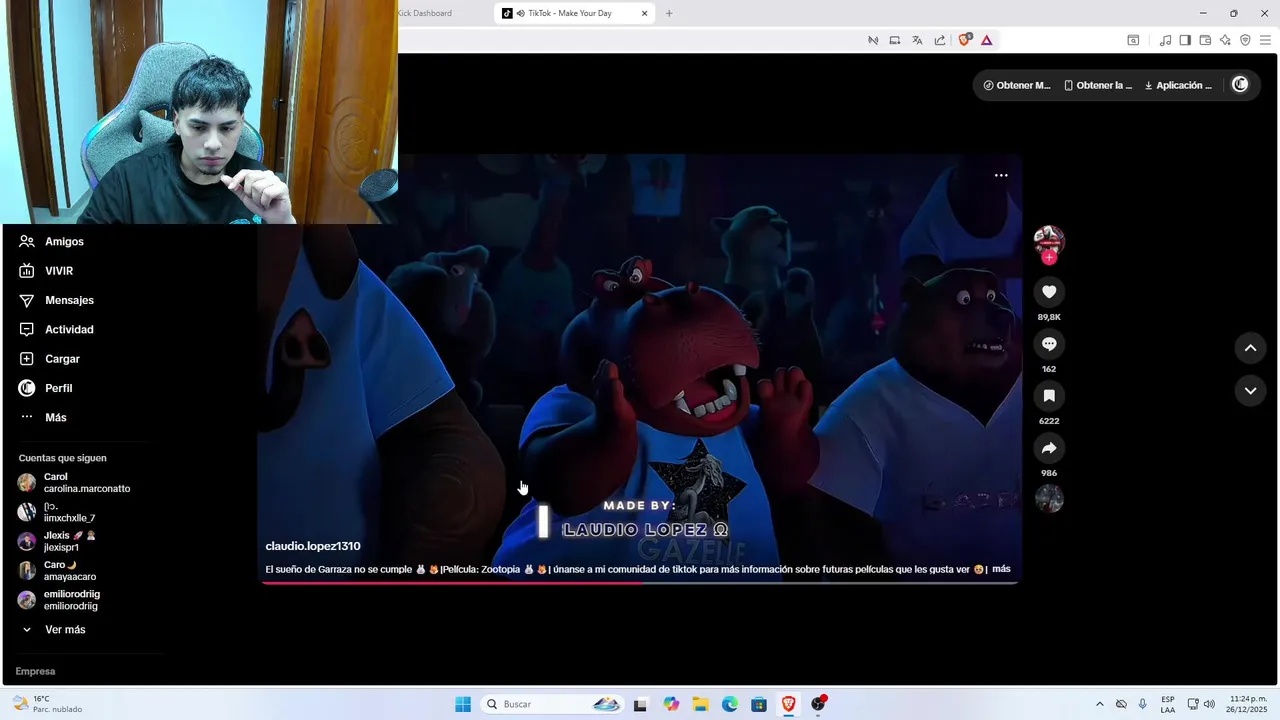Click the Obtener M... coins button
The width and height of the screenshot is (1280, 720).
[1017, 85]
